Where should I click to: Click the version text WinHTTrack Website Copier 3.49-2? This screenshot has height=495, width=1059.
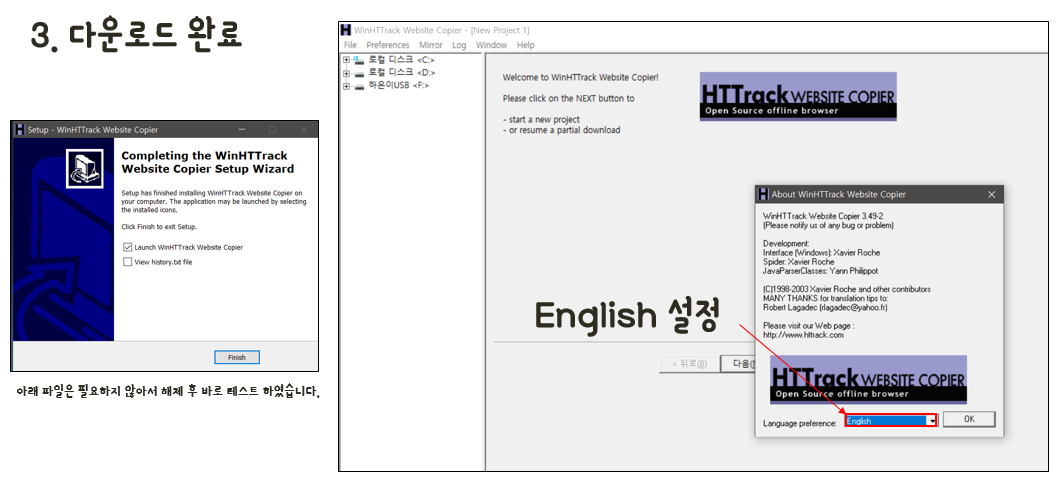pyautogui.click(x=823, y=215)
